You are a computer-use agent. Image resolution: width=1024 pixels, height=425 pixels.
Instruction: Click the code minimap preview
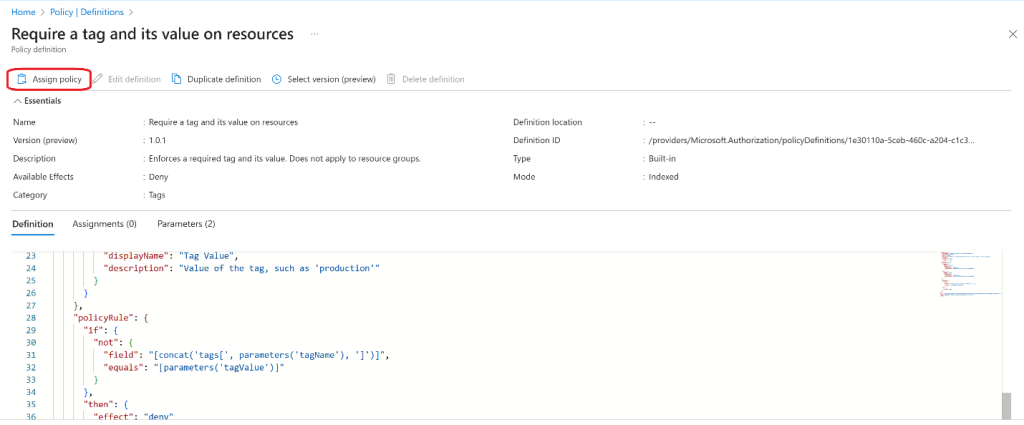[965, 272]
